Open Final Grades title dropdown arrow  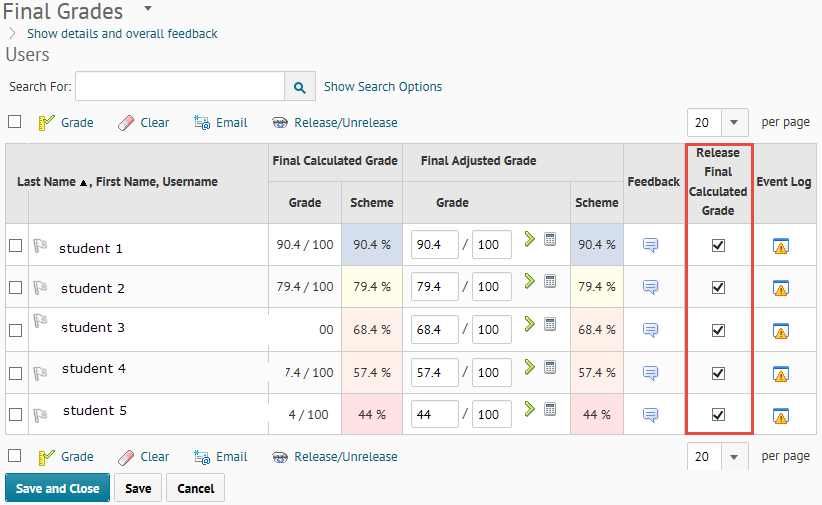click(x=148, y=9)
